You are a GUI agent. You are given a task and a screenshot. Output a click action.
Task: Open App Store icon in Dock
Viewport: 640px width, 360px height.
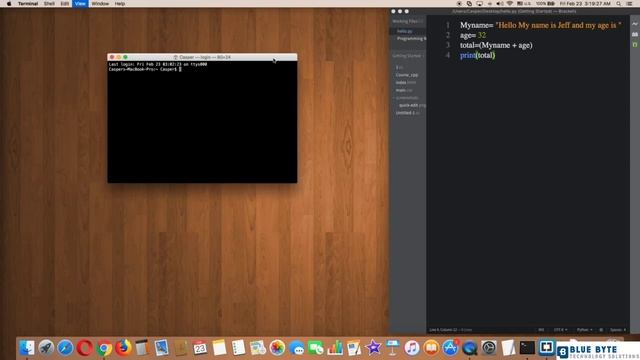450,348
